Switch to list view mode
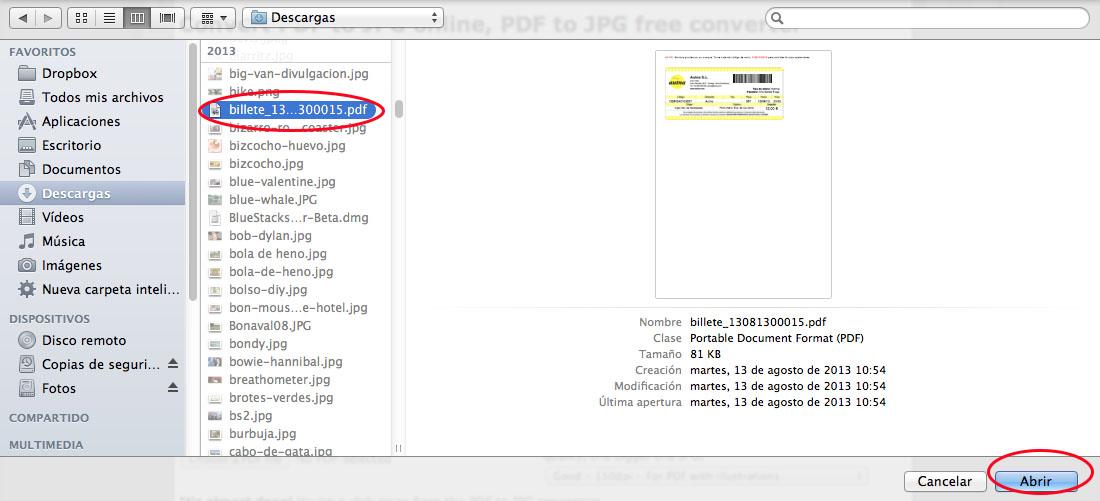 click(x=110, y=18)
